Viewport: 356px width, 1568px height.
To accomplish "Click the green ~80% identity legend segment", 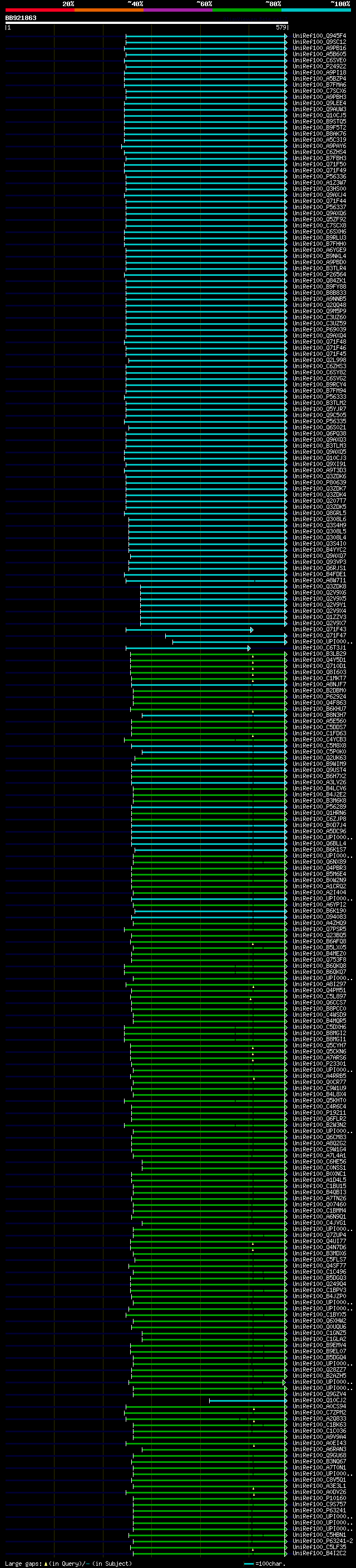I will tap(247, 11).
